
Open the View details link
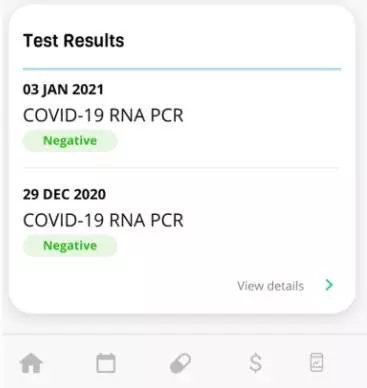[270, 286]
